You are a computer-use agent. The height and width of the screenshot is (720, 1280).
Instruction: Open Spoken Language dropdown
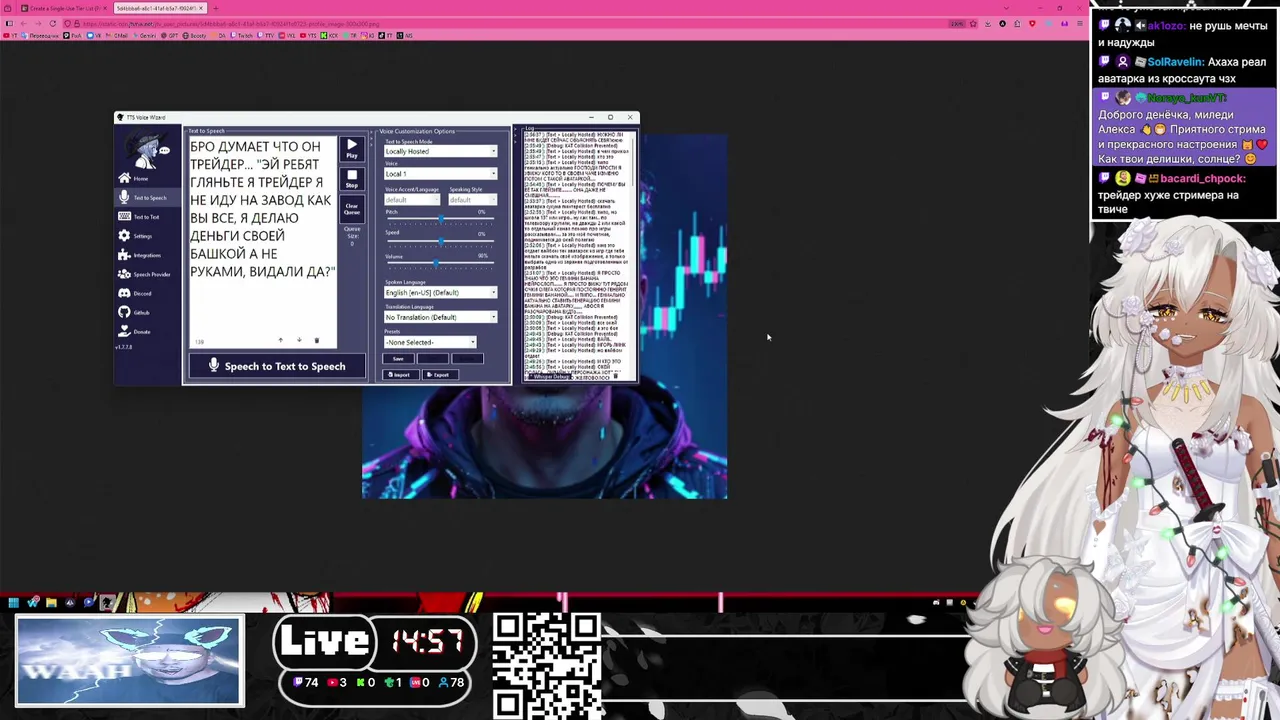(x=441, y=292)
